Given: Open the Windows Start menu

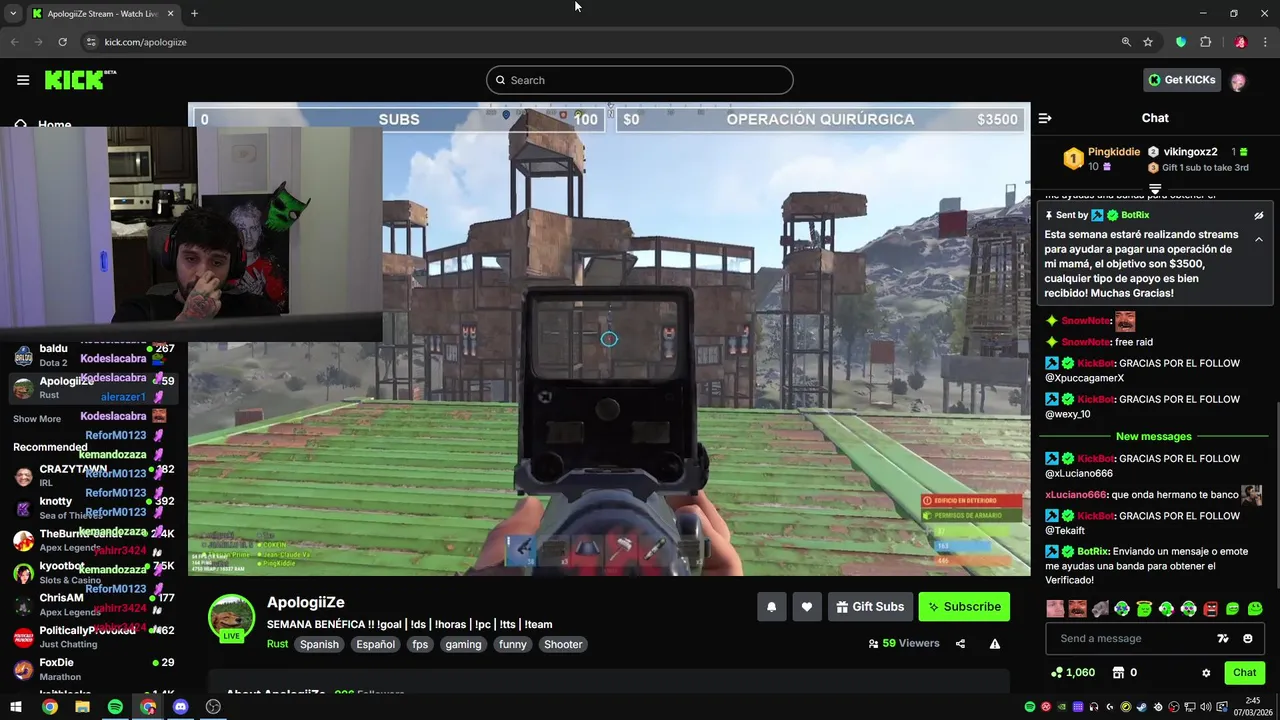Looking at the screenshot, I should pyautogui.click(x=17, y=707).
